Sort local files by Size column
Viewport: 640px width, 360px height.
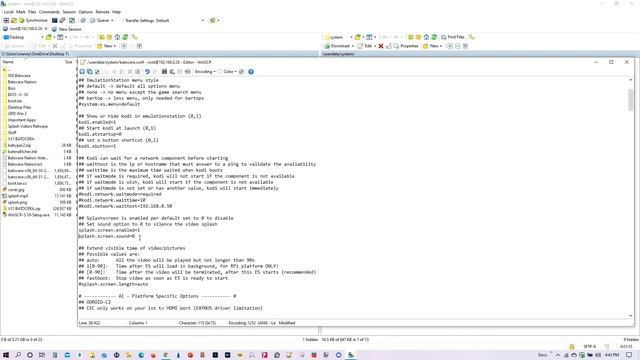click(x=68, y=62)
